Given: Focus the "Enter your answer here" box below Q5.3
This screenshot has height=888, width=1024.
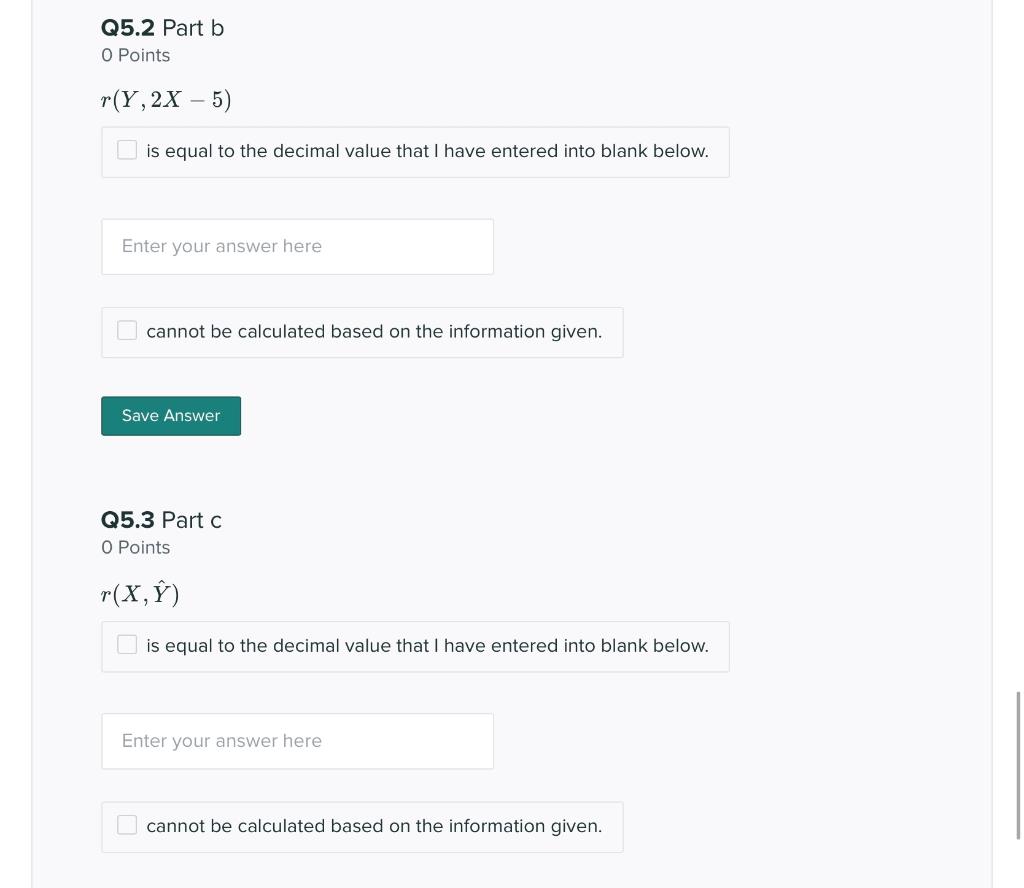Looking at the screenshot, I should click(297, 740).
